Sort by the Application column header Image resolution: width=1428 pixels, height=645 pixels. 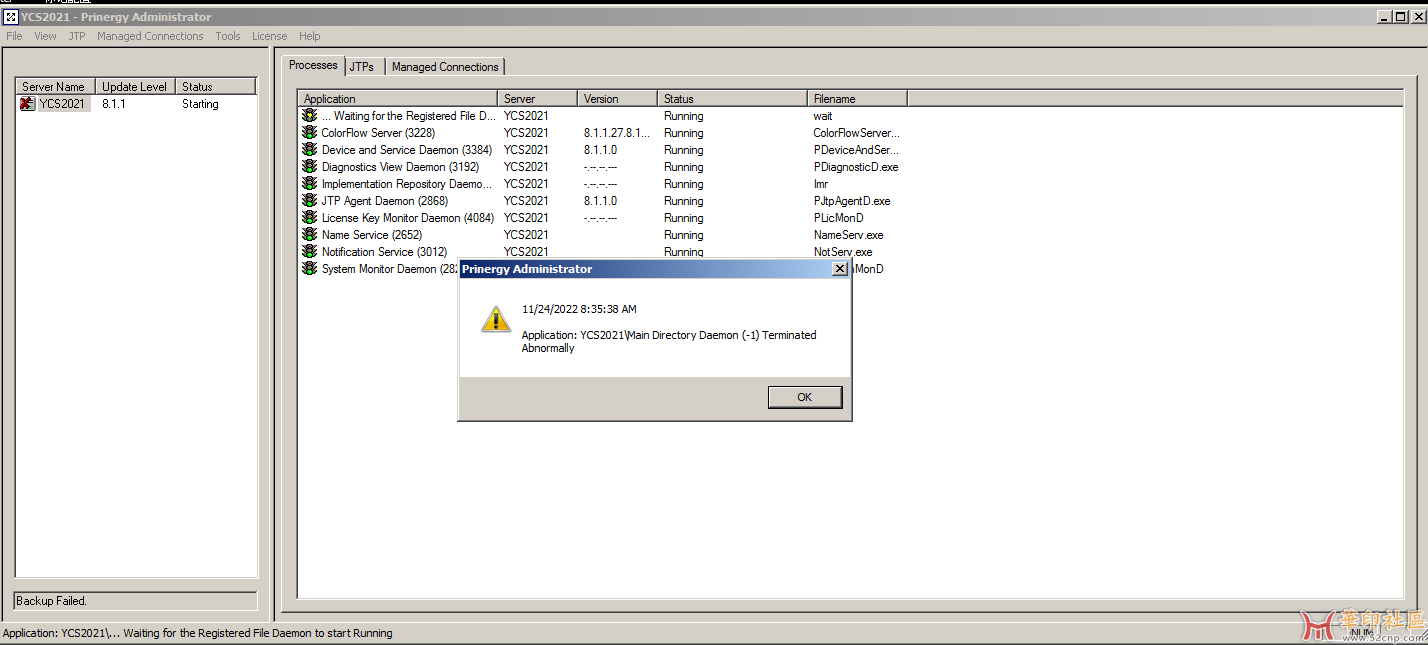398,99
